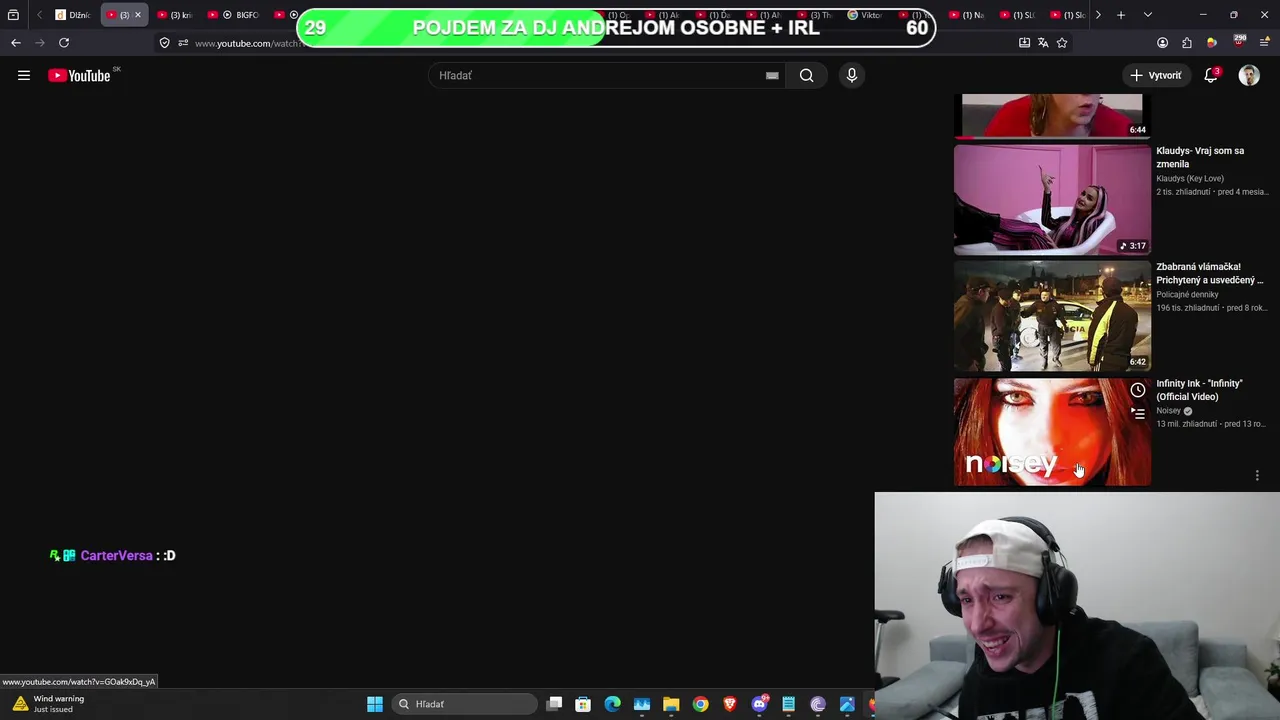Open Firefox View workspace icon
This screenshot has width=1280, height=720.
click(13, 15)
